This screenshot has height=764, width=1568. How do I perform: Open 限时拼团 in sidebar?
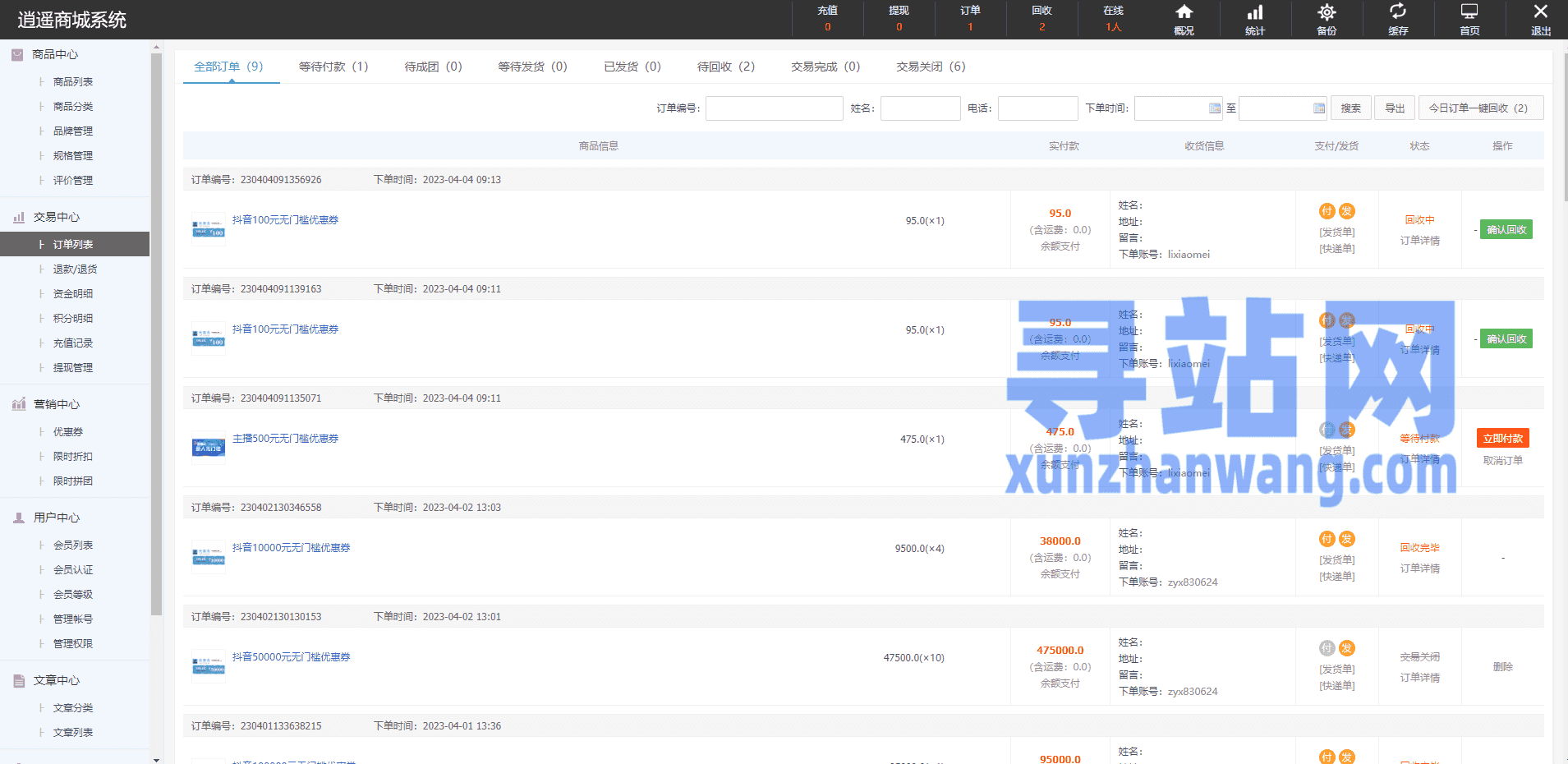[73, 481]
